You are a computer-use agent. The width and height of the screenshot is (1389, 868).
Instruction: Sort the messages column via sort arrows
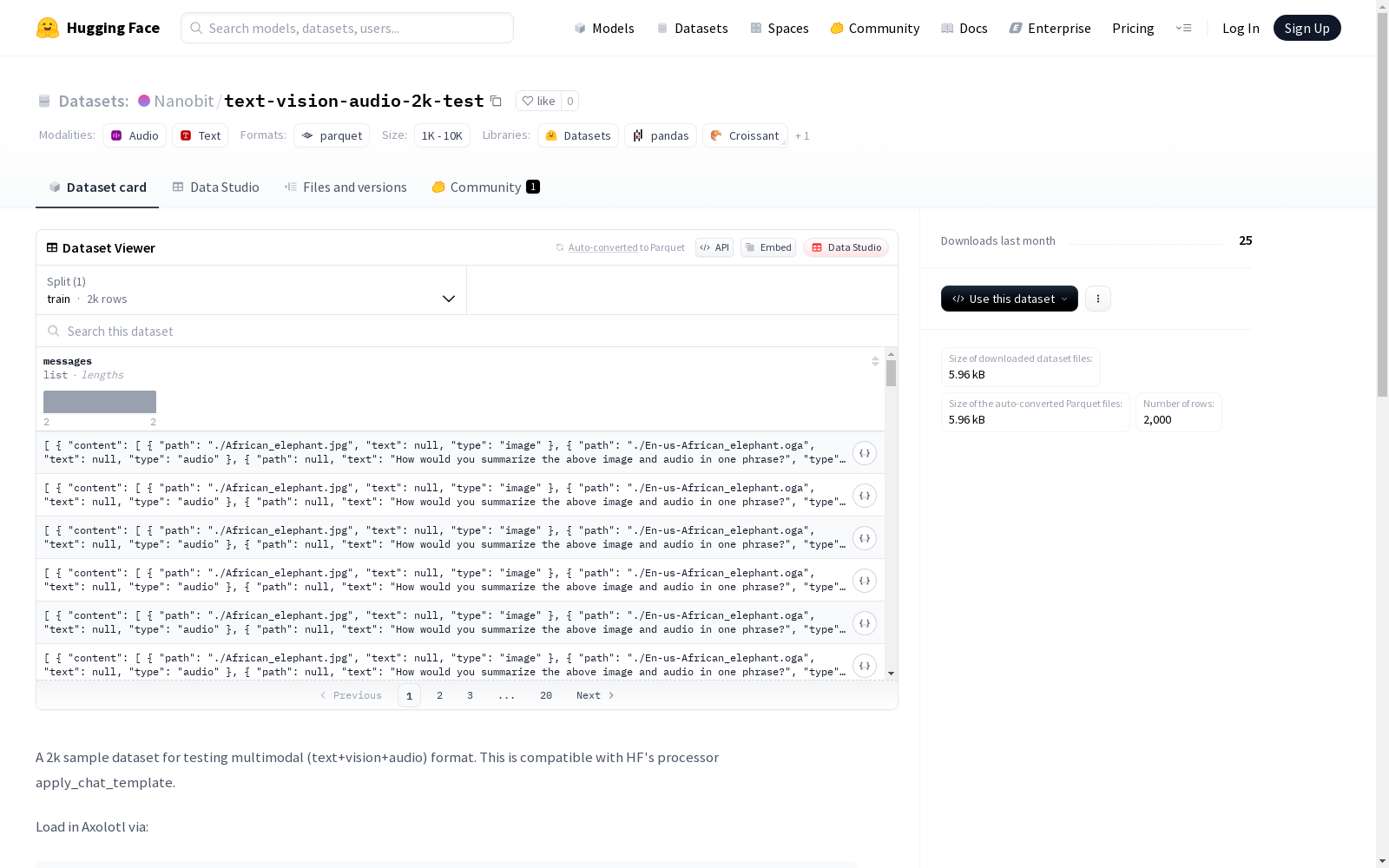875,361
